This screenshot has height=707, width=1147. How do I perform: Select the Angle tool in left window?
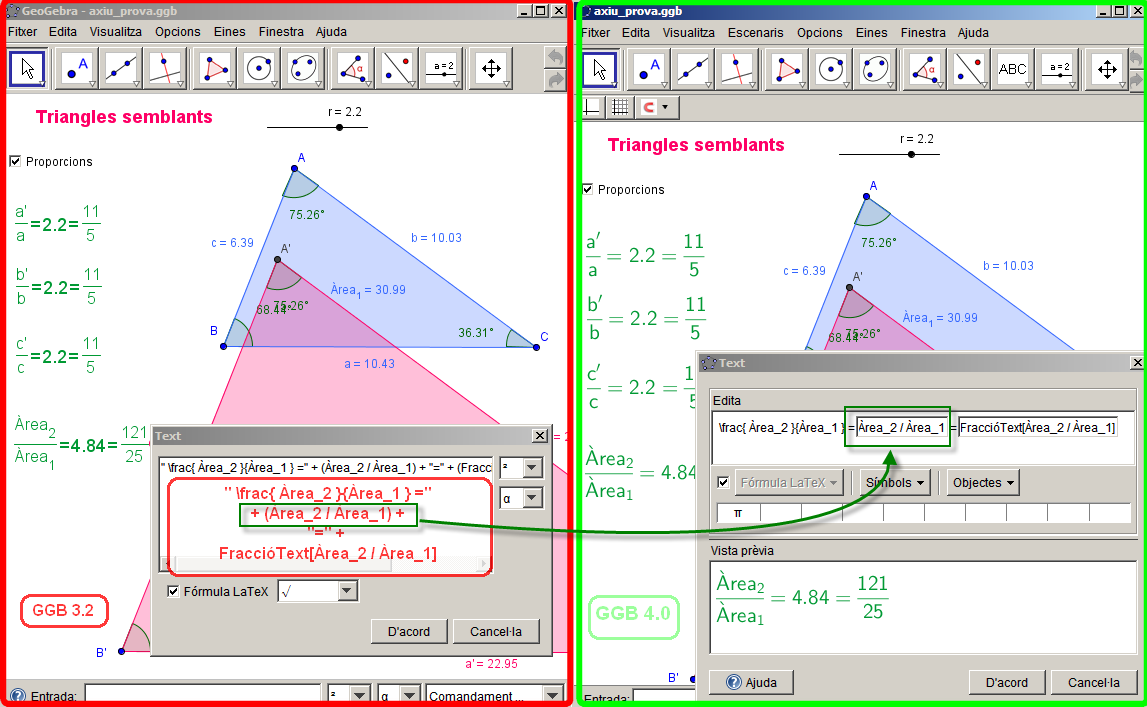(353, 68)
